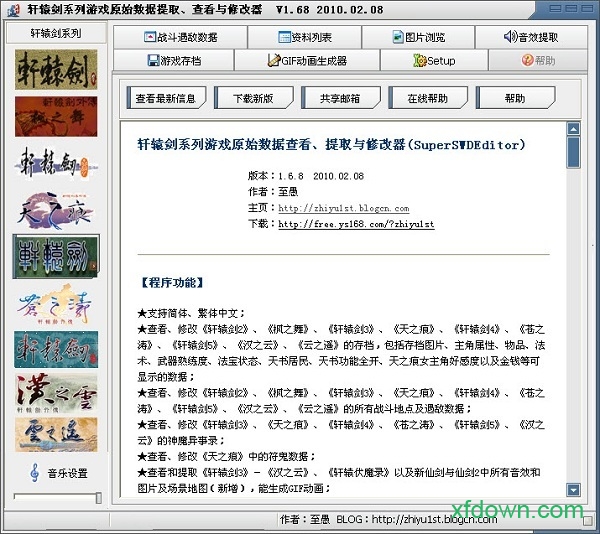Switch to the 资料列表 tab
Image resolution: width=600 pixels, height=534 pixels.
[306, 37]
